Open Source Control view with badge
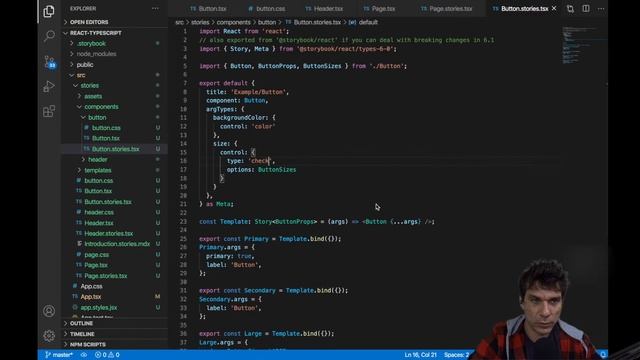The image size is (640, 360). click(x=49, y=62)
